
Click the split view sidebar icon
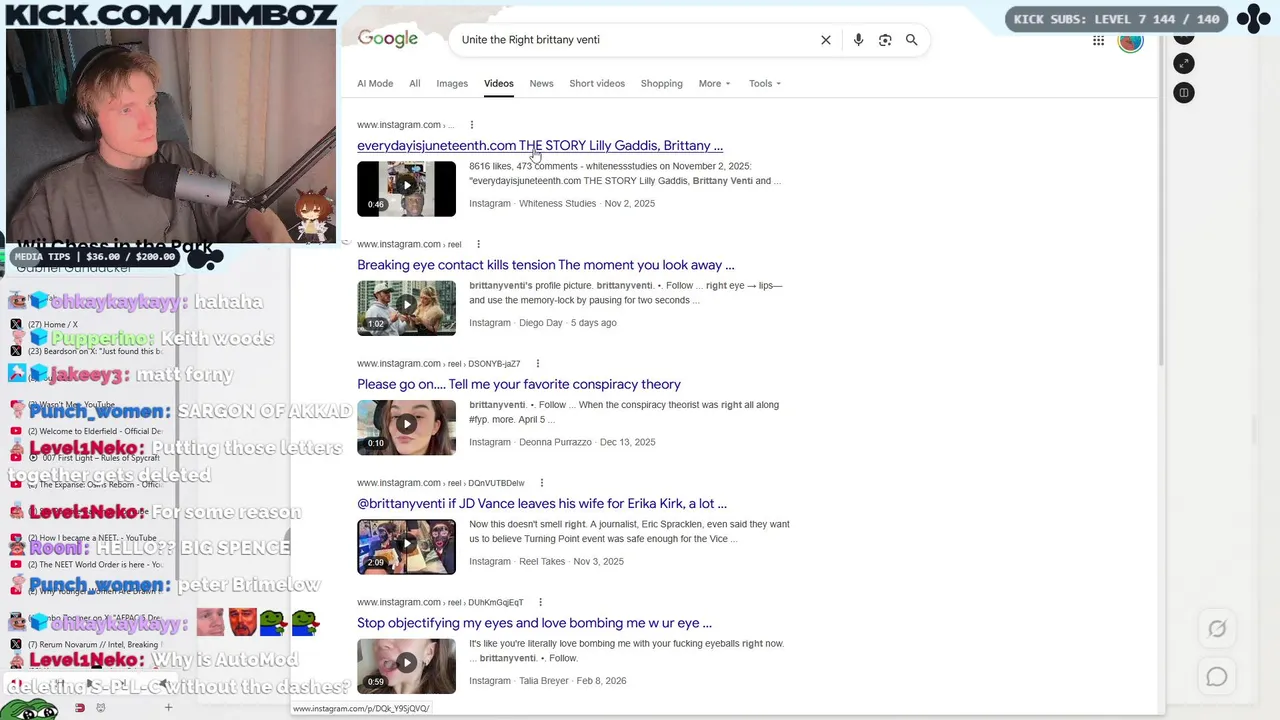click(x=1184, y=92)
